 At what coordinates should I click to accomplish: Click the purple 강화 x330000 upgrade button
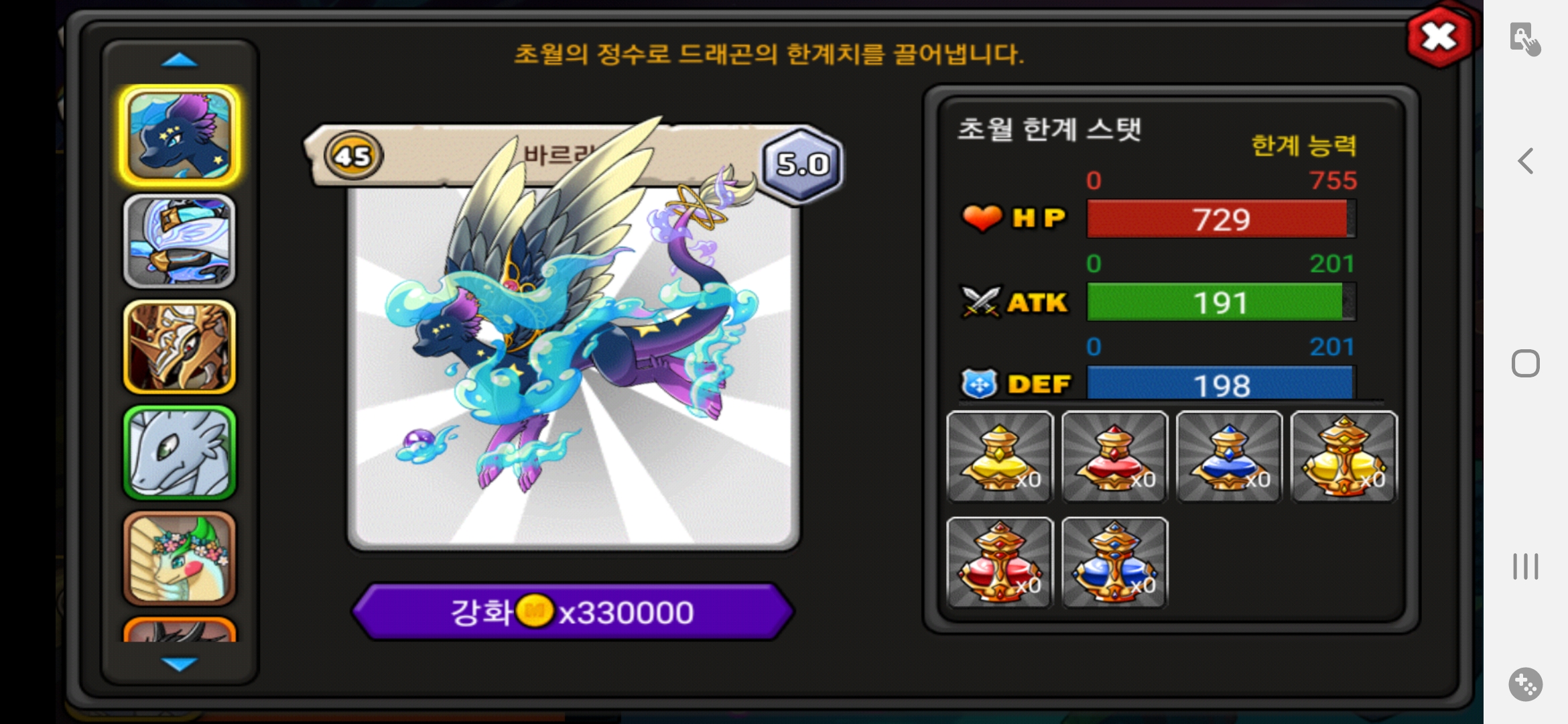tap(573, 611)
